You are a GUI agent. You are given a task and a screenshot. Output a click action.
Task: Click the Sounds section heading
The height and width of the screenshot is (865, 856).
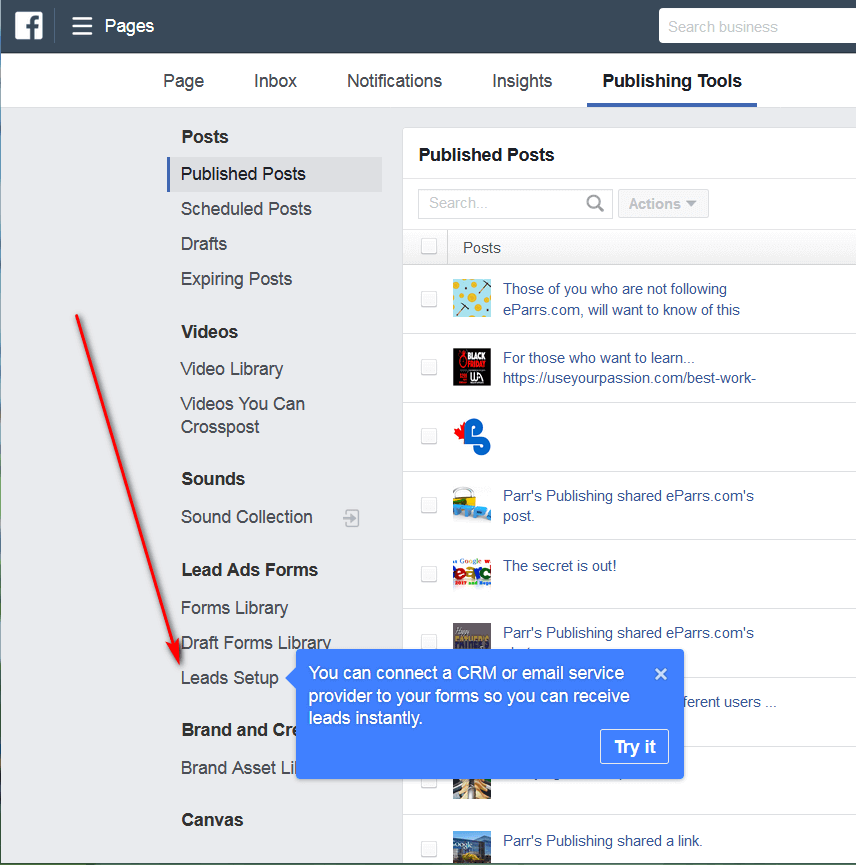213,479
